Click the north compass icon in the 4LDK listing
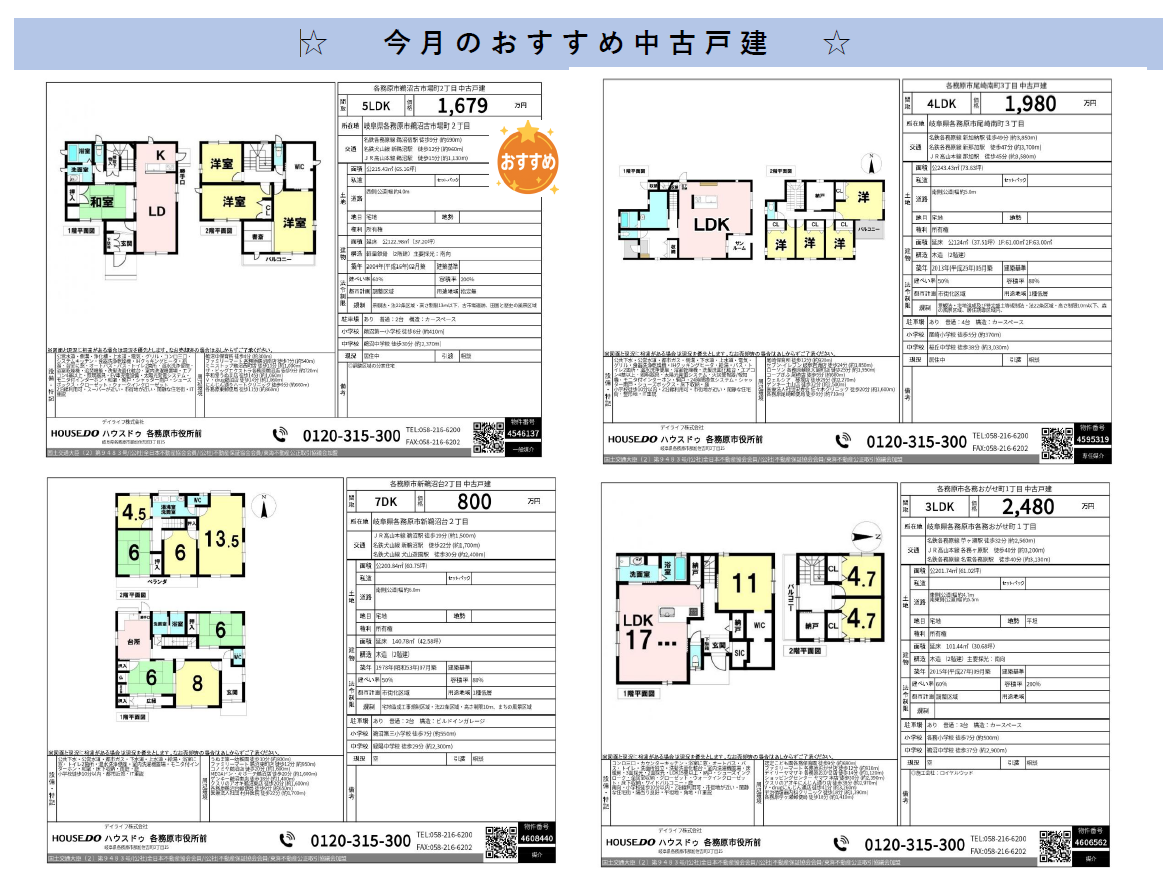This screenshot has height=877, width=1174. point(878,161)
